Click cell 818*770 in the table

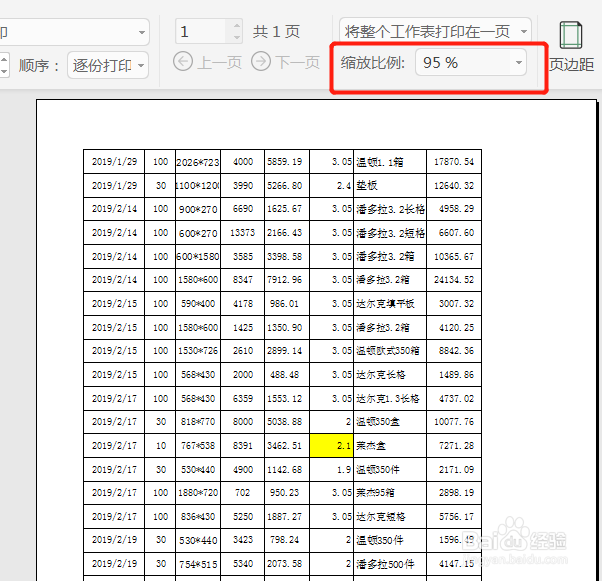pos(198,422)
